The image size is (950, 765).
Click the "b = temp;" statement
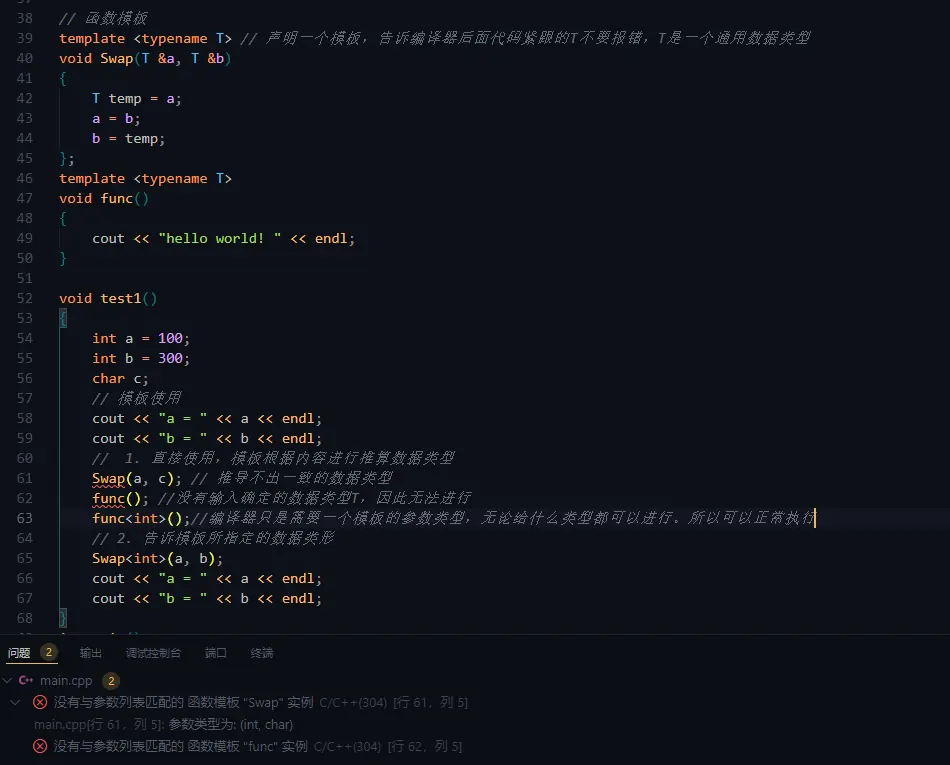(x=128, y=139)
